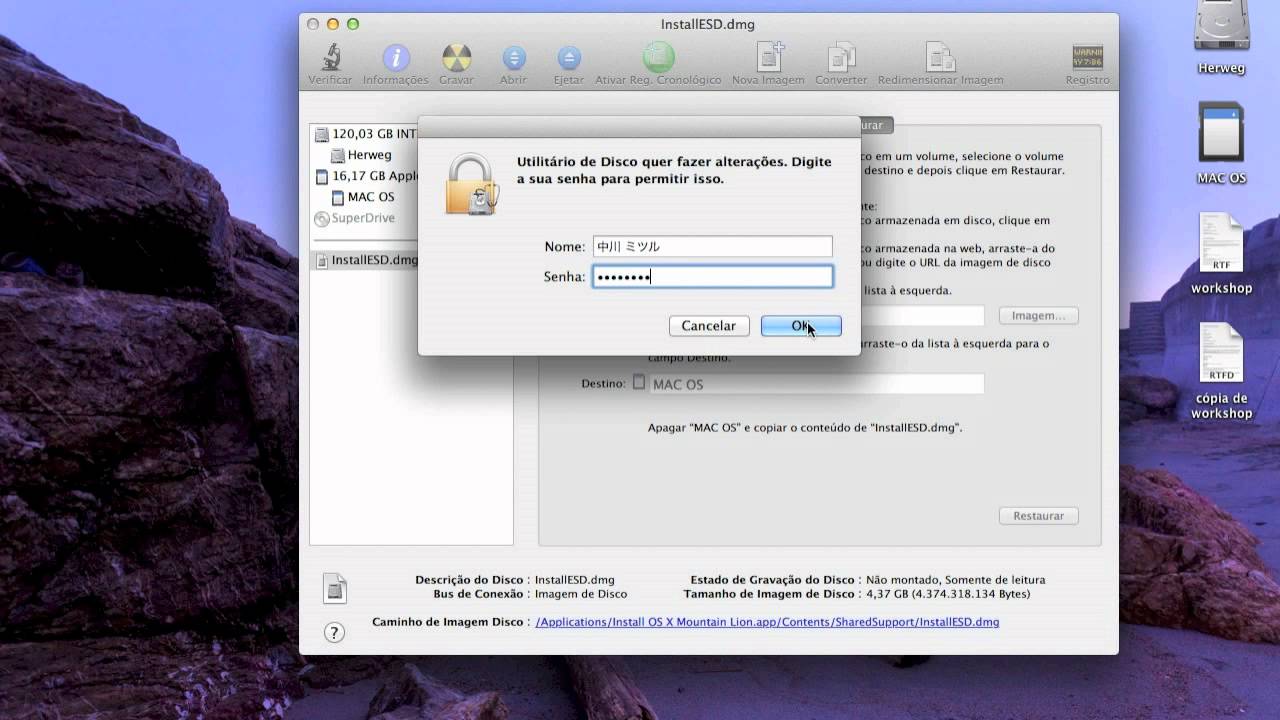Click the Restaurar button
Image resolution: width=1280 pixels, height=720 pixels.
pos(1038,516)
